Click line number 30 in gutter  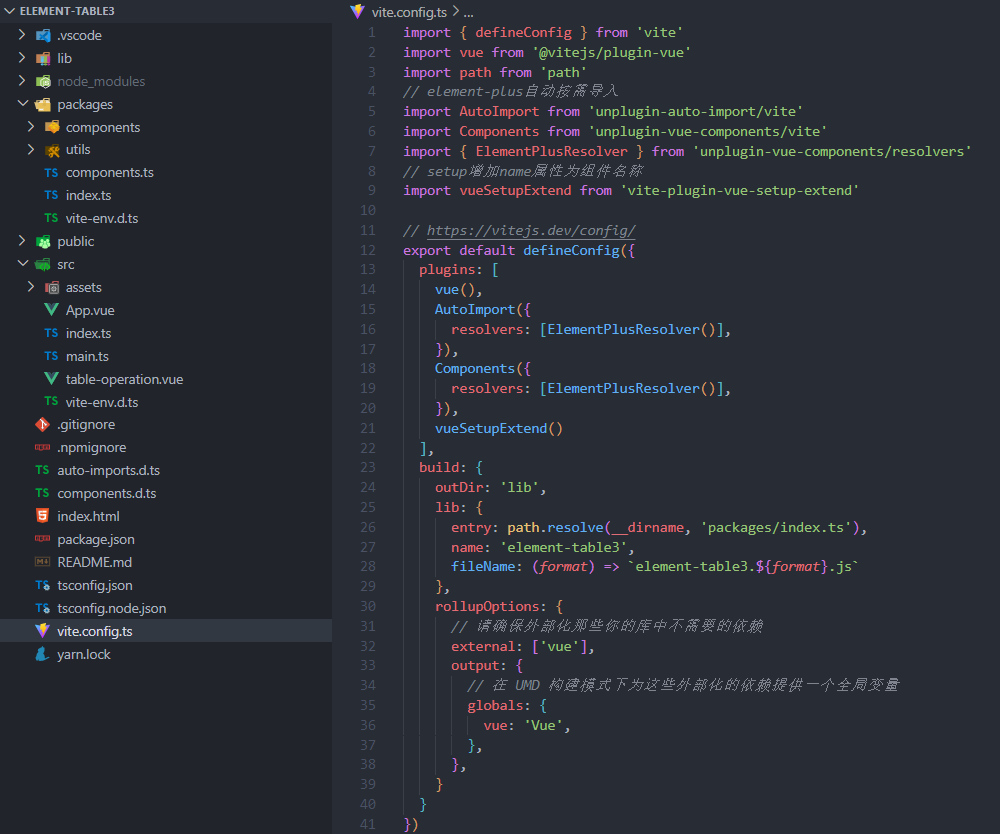click(368, 606)
